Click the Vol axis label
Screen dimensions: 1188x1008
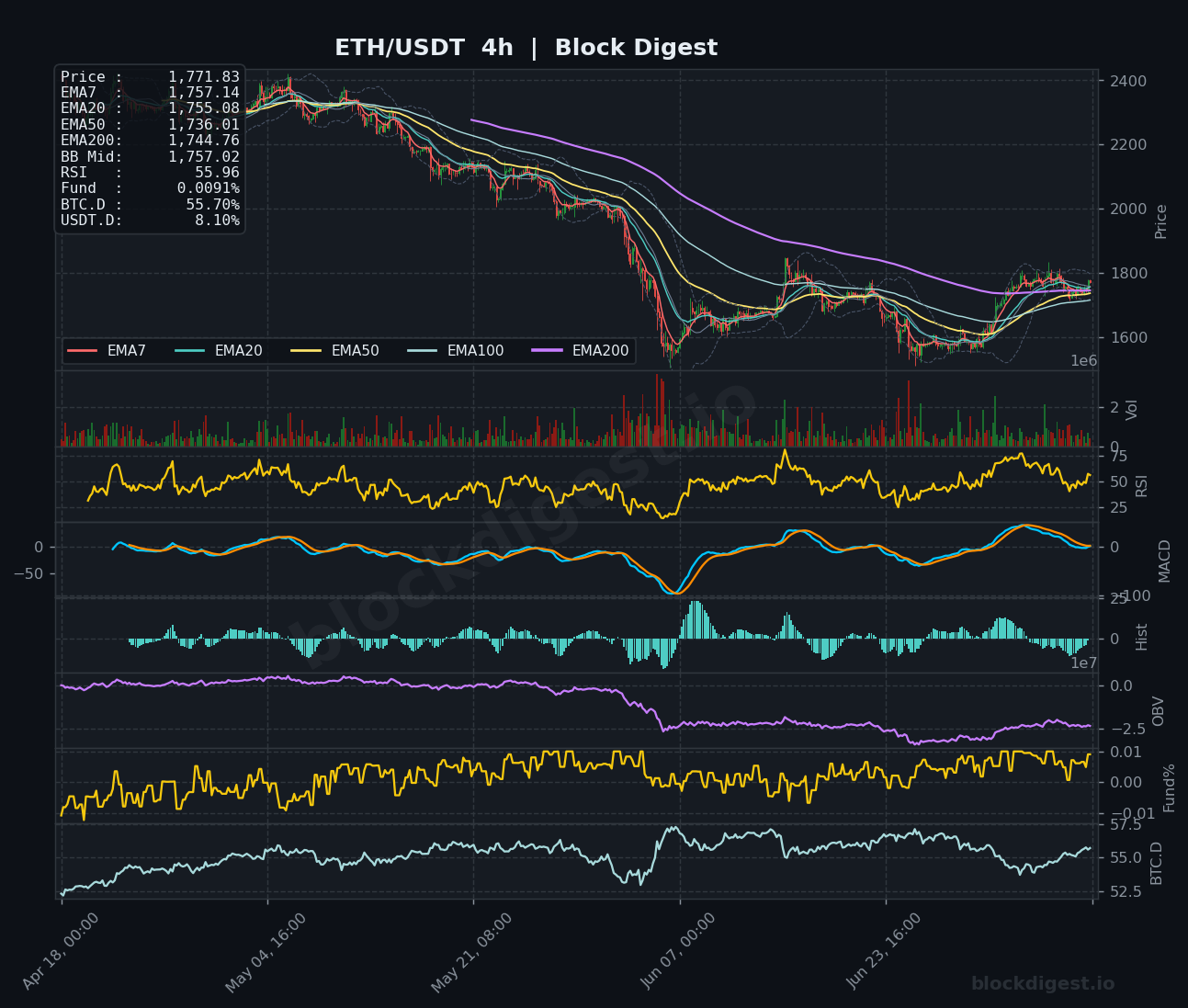pos(1131,410)
